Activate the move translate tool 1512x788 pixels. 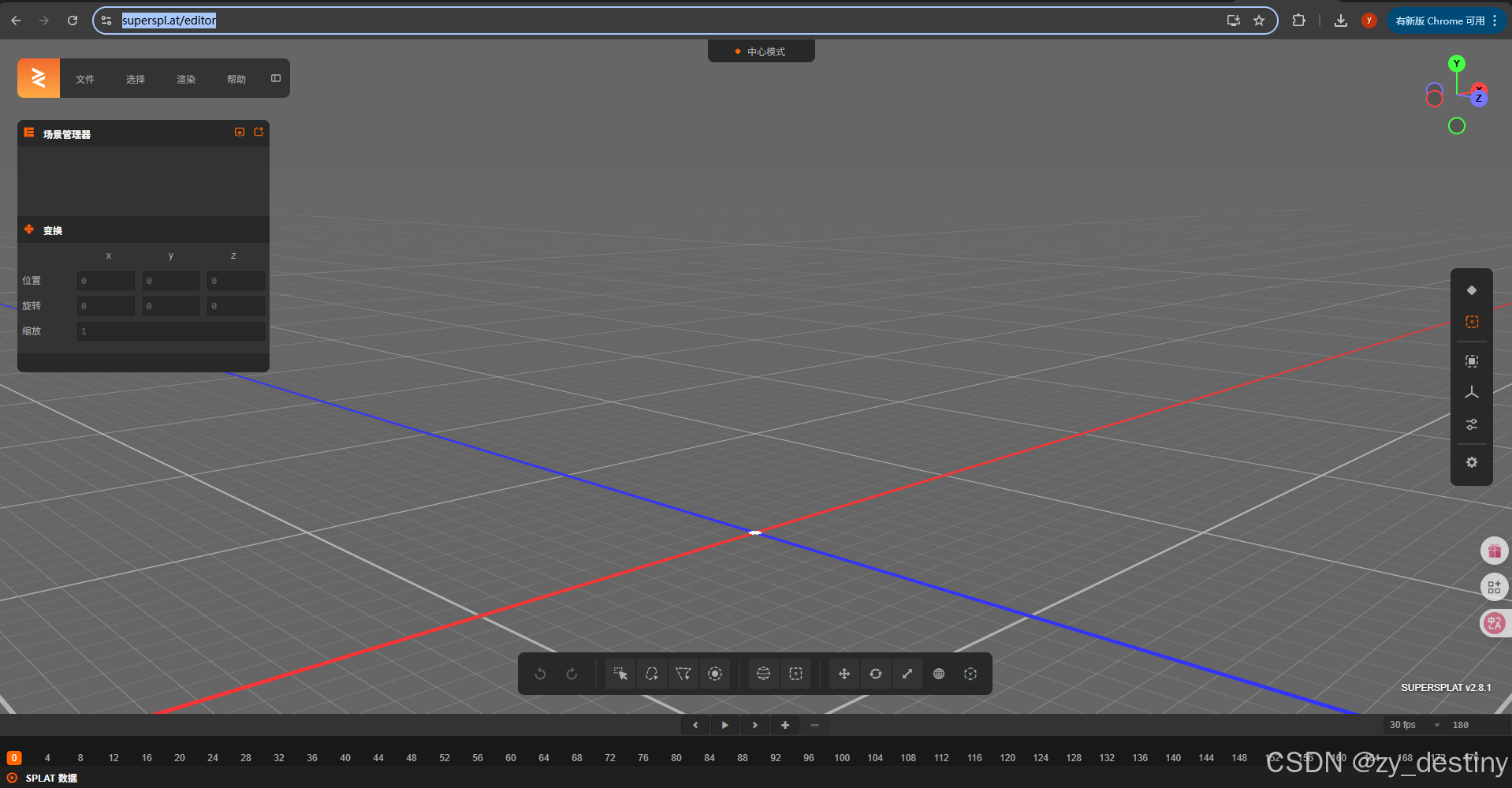coord(844,674)
